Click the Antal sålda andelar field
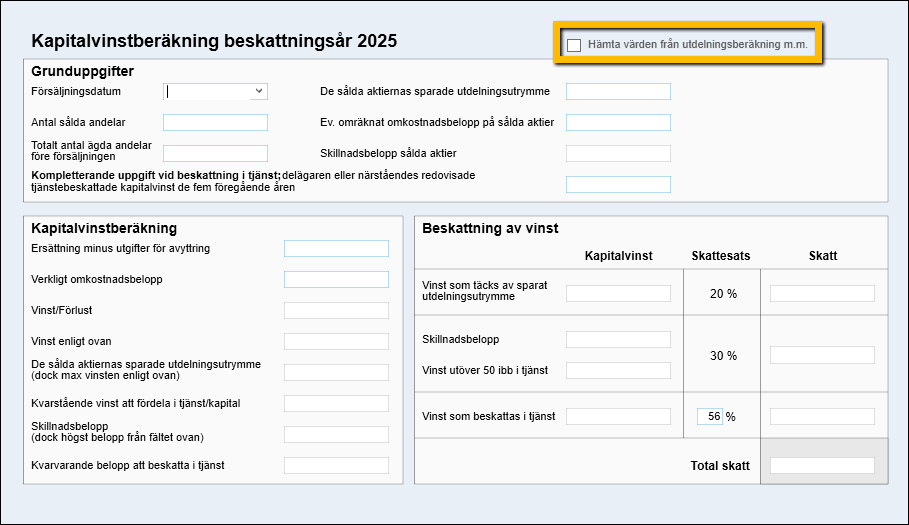Screen dimensions: 909x525 click(215, 123)
